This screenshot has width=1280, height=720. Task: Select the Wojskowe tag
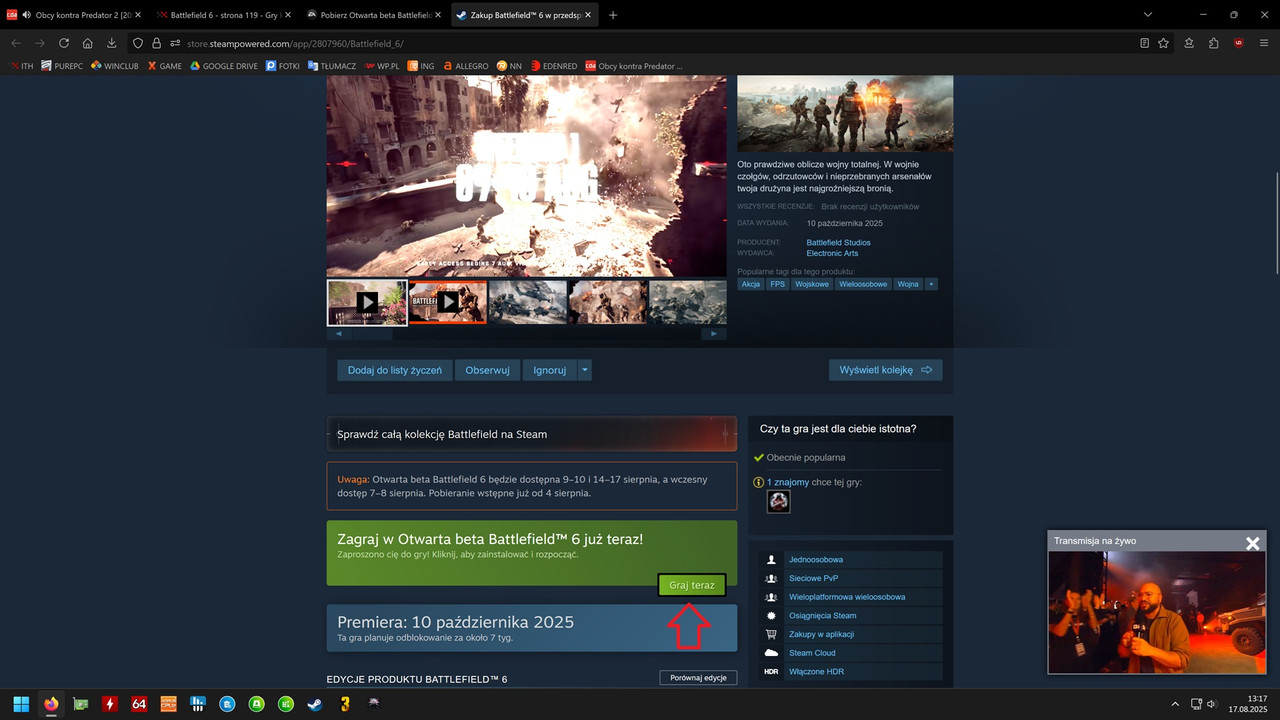pyautogui.click(x=812, y=284)
